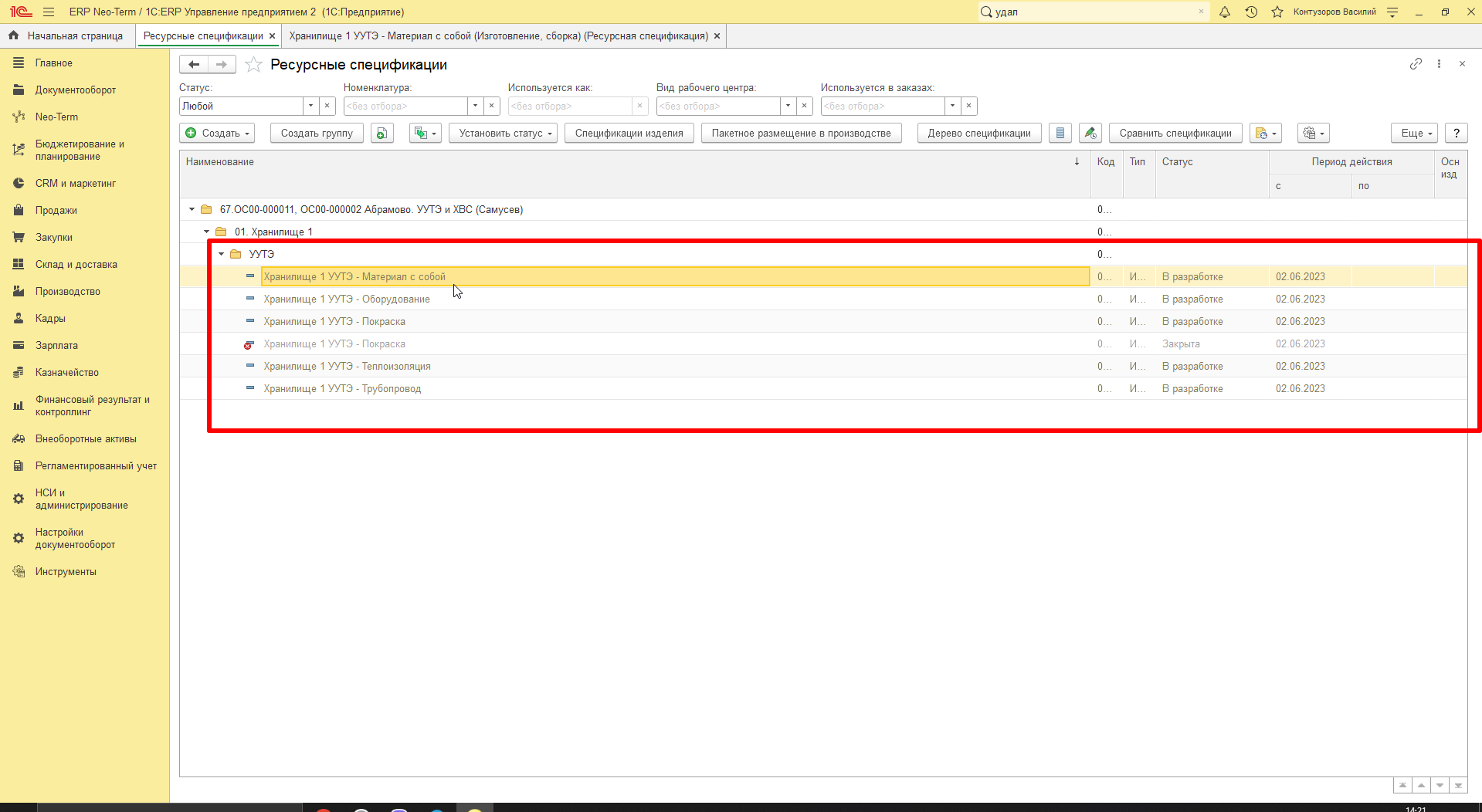This screenshot has width=1482, height=812.
Task: Open the Закупки menu section
Action: click(54, 237)
